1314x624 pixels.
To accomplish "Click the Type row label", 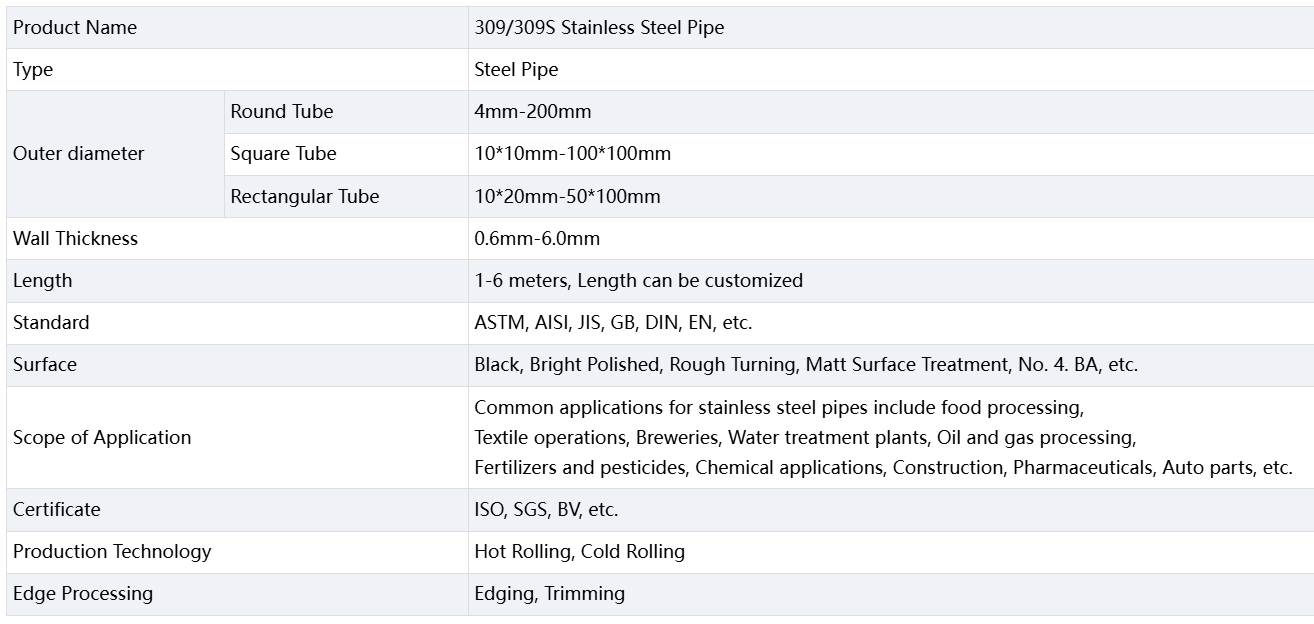I will coord(33,70).
